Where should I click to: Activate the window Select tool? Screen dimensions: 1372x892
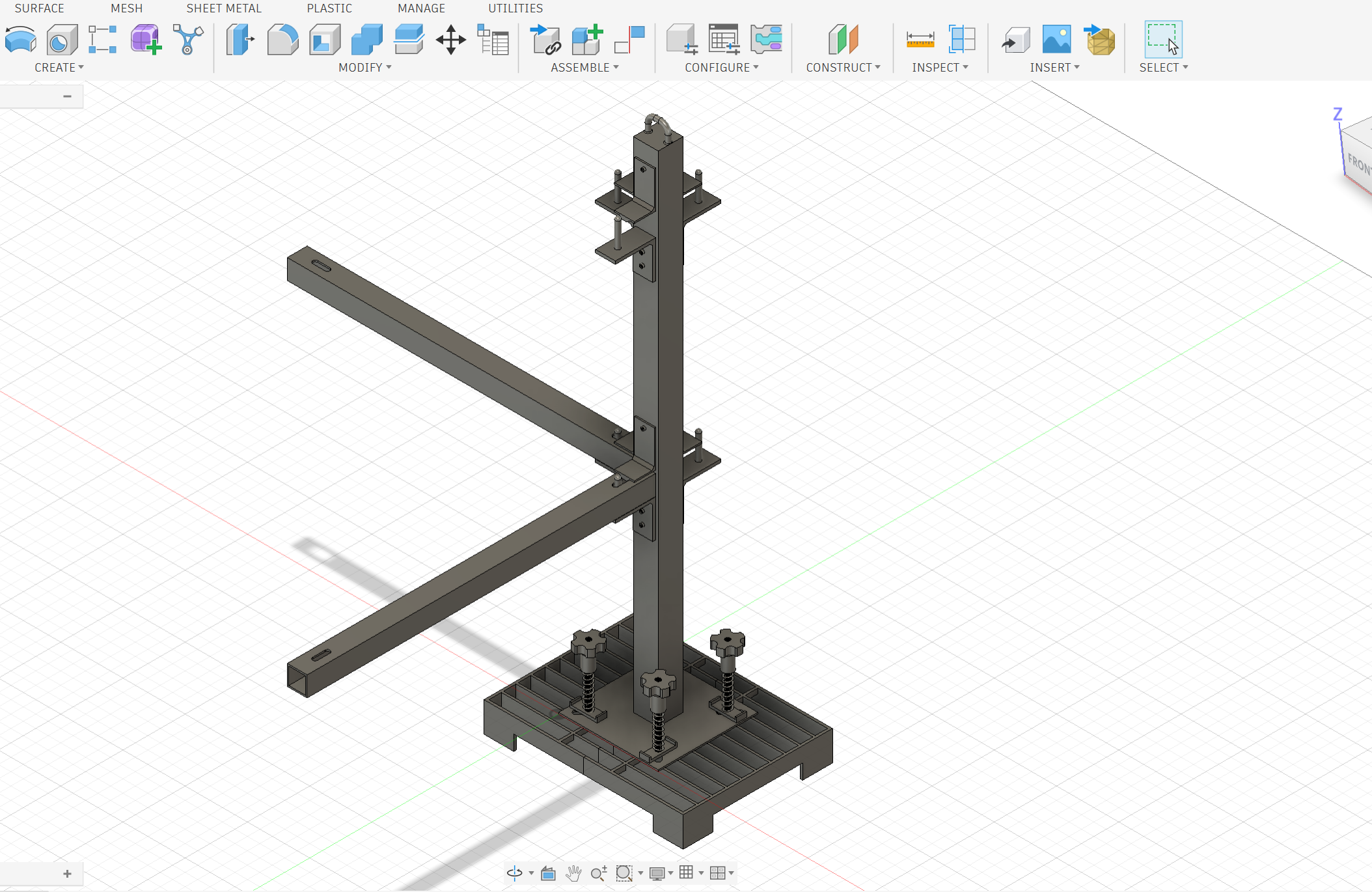coord(1163,39)
